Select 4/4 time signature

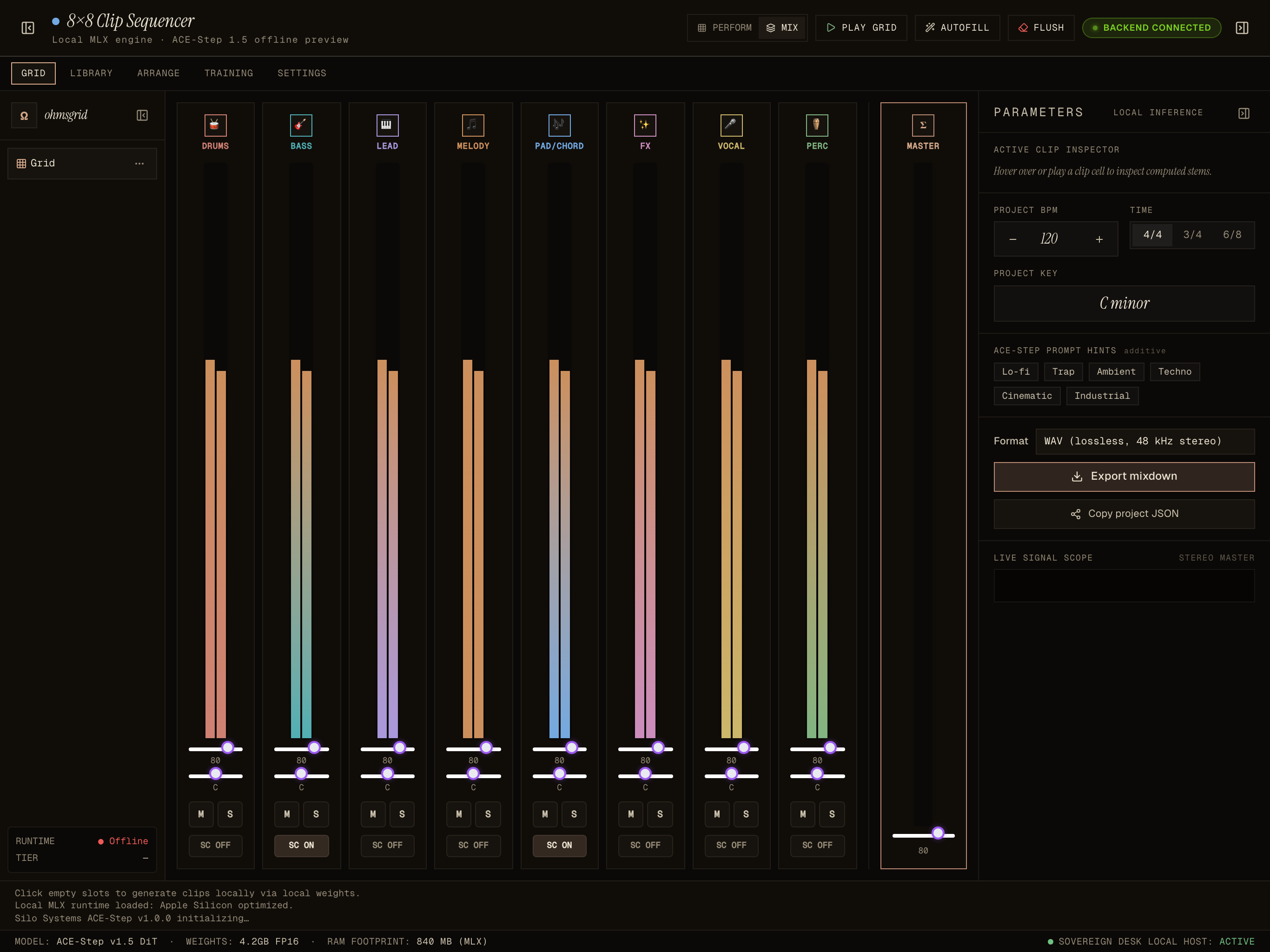(1152, 235)
